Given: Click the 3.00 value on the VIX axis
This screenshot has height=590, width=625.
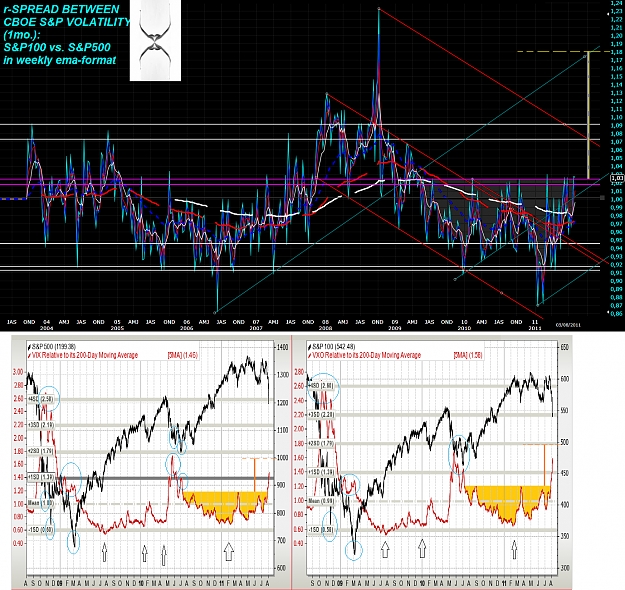Looking at the screenshot, I should click(18, 372).
